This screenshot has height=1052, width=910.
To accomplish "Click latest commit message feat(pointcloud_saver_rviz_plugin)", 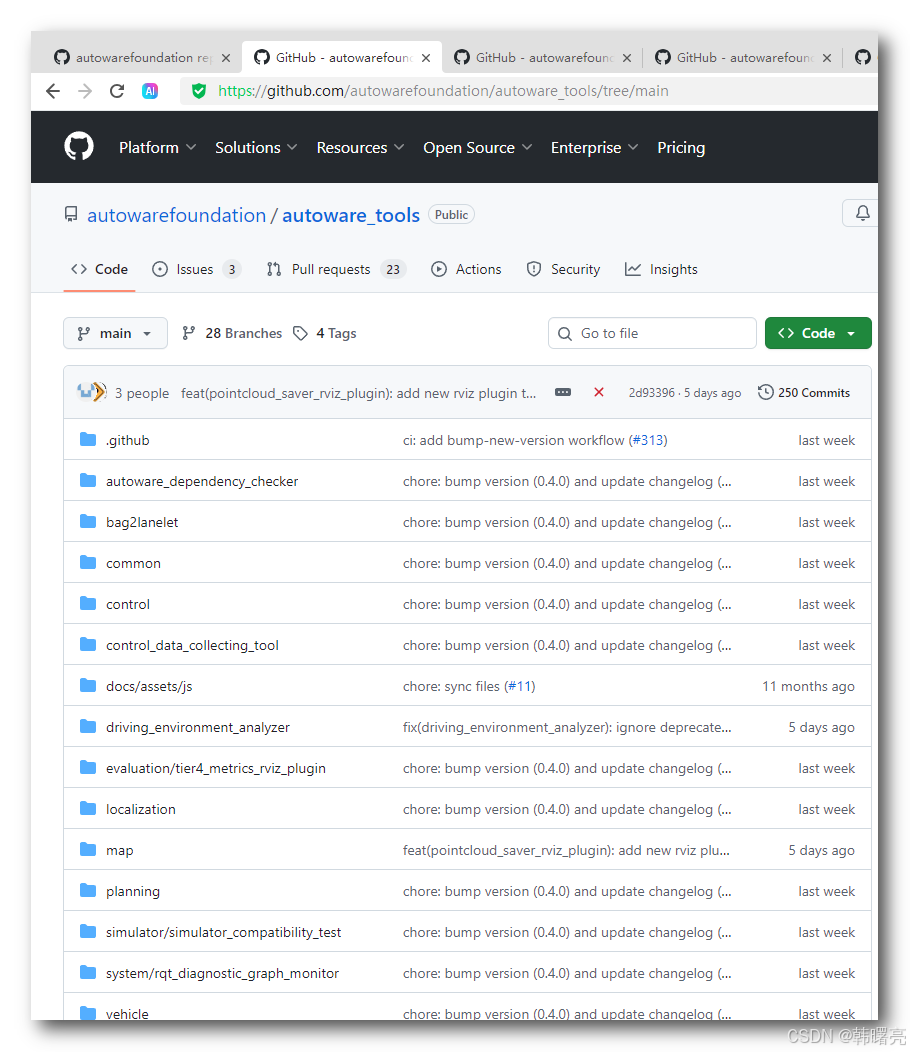I will click(358, 393).
